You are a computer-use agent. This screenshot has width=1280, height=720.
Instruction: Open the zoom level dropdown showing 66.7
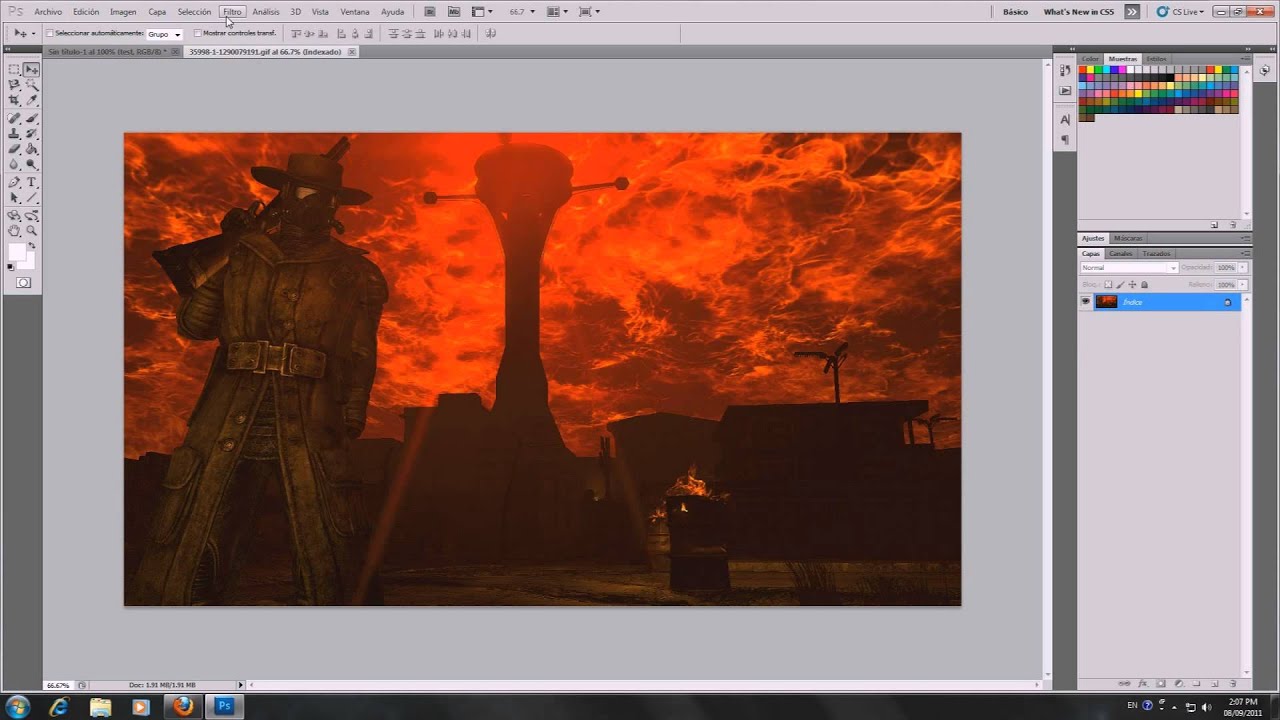[x=521, y=12]
